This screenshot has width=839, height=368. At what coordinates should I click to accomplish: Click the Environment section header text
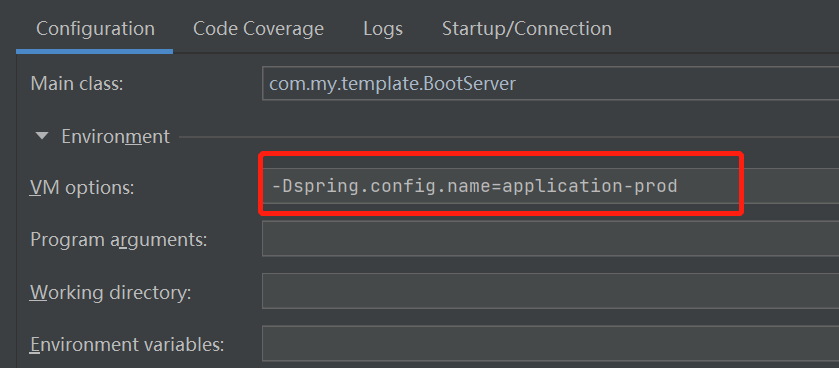(x=116, y=136)
